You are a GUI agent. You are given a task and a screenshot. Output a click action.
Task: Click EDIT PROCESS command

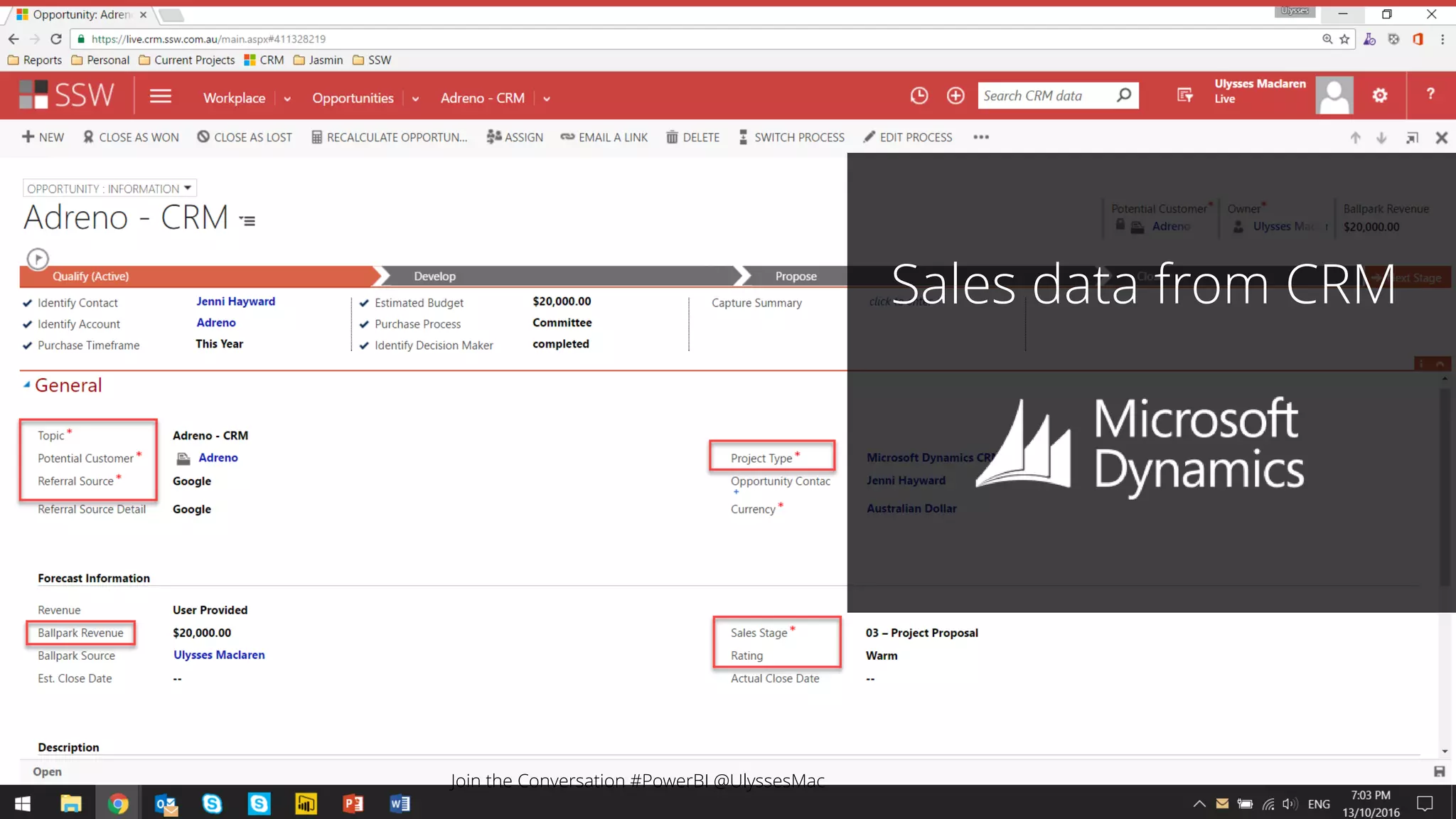(x=907, y=137)
